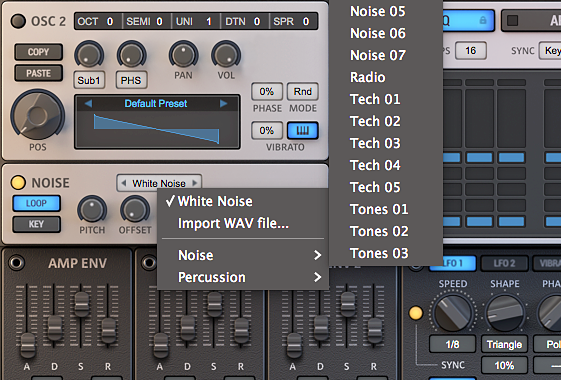Expand the Noise submenu

[x=243, y=255]
